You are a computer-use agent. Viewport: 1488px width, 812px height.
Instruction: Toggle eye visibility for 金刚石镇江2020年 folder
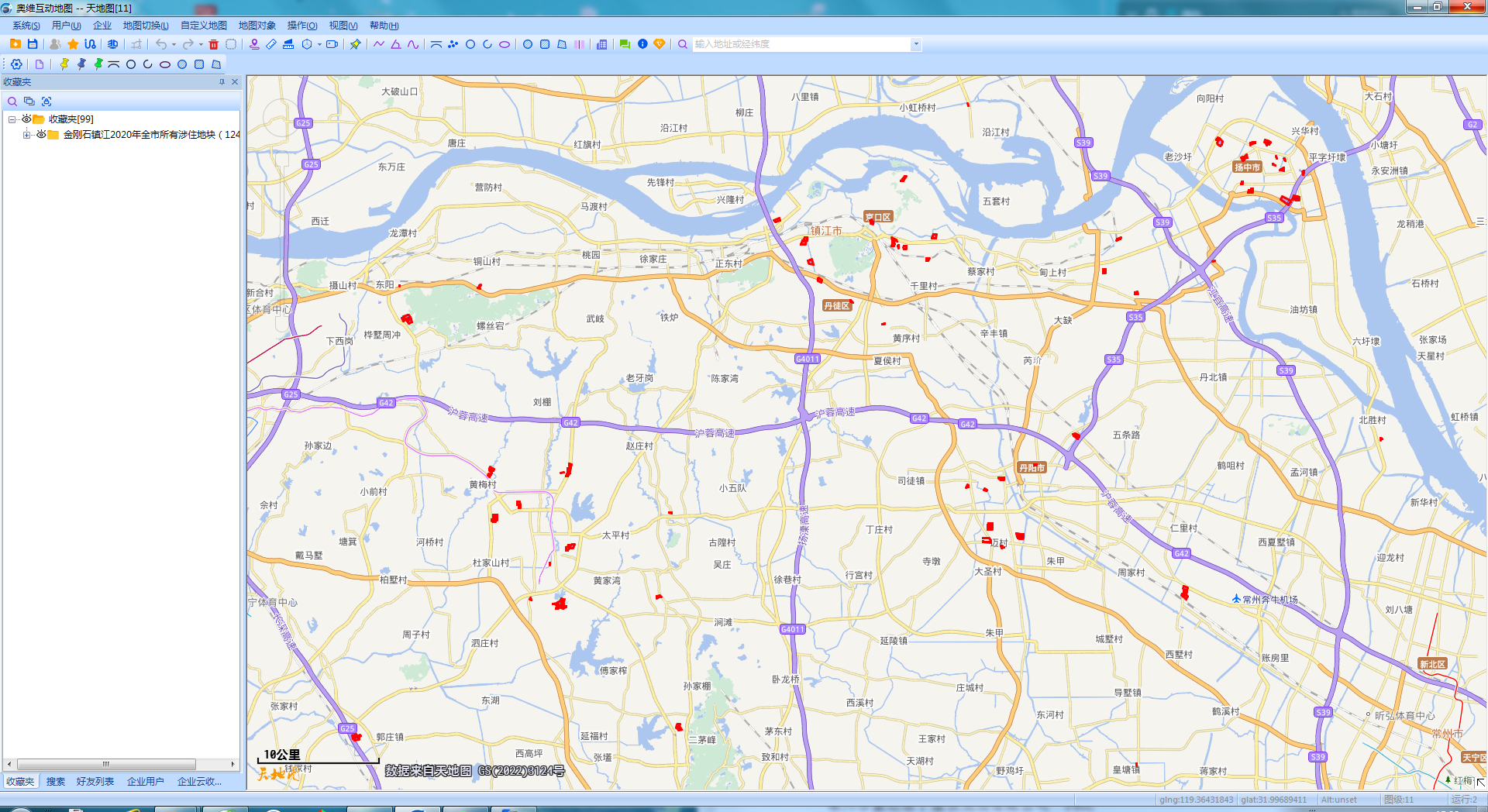[x=41, y=134]
